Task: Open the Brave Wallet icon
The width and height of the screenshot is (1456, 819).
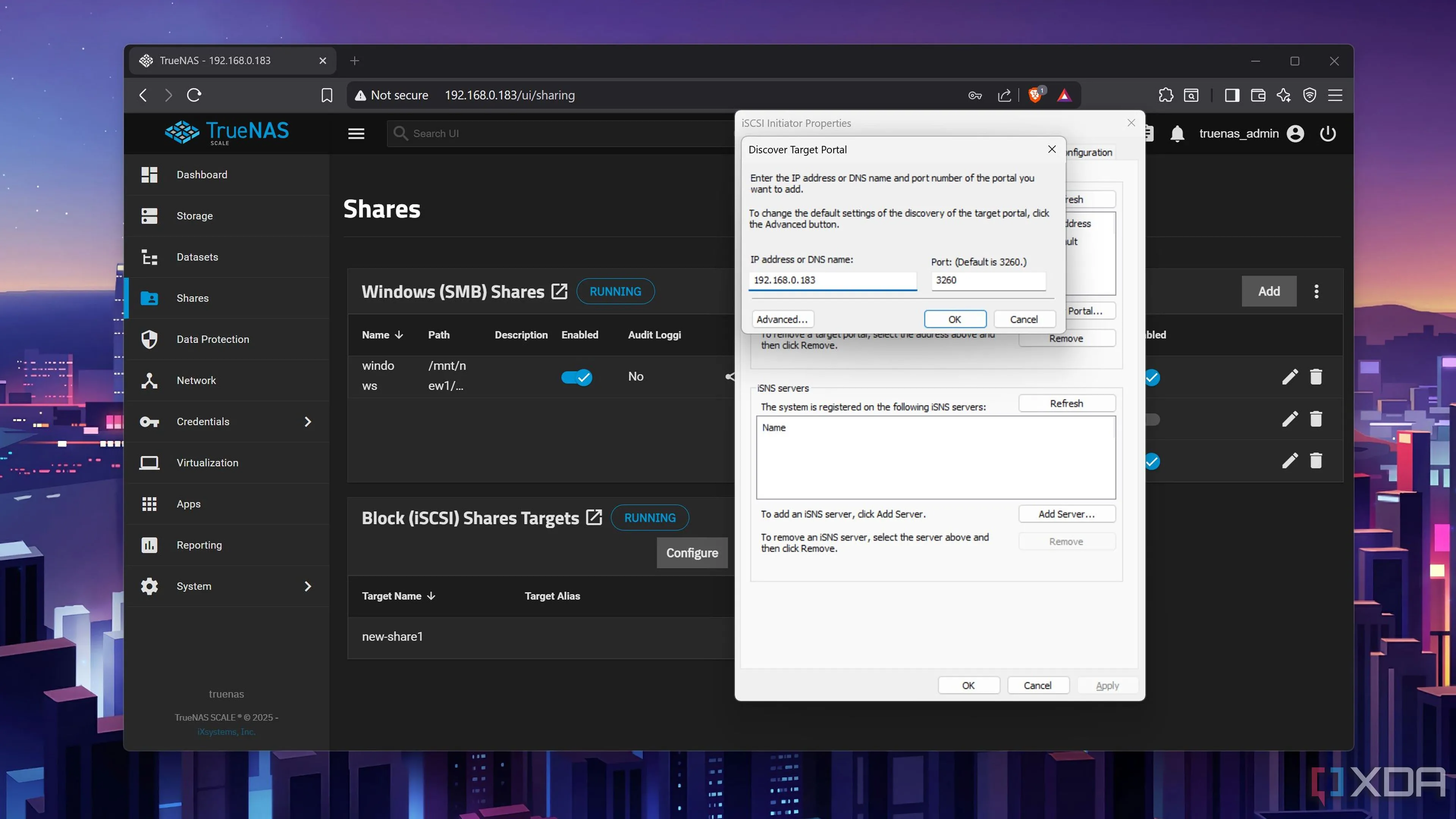Action: click(x=1258, y=95)
